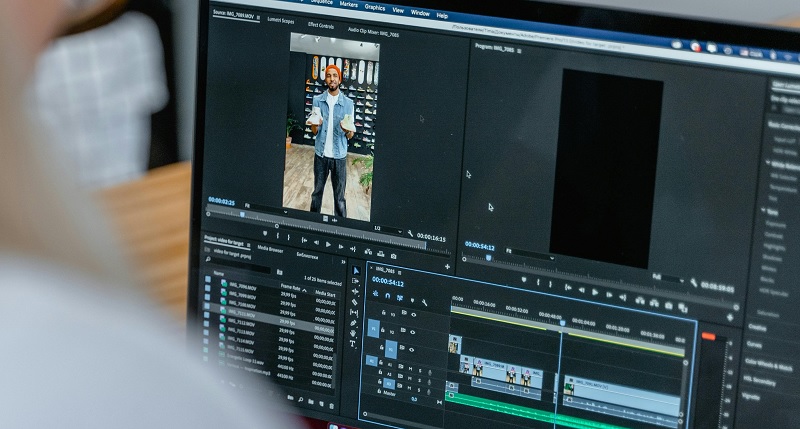
Task: Click the New Item icon in Project panel
Action: (321, 403)
